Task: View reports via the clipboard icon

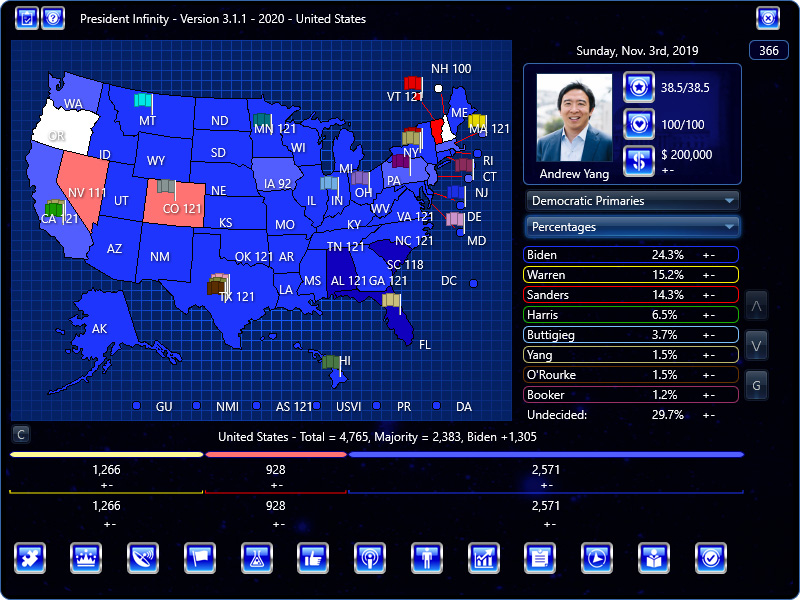Action: tap(541, 559)
